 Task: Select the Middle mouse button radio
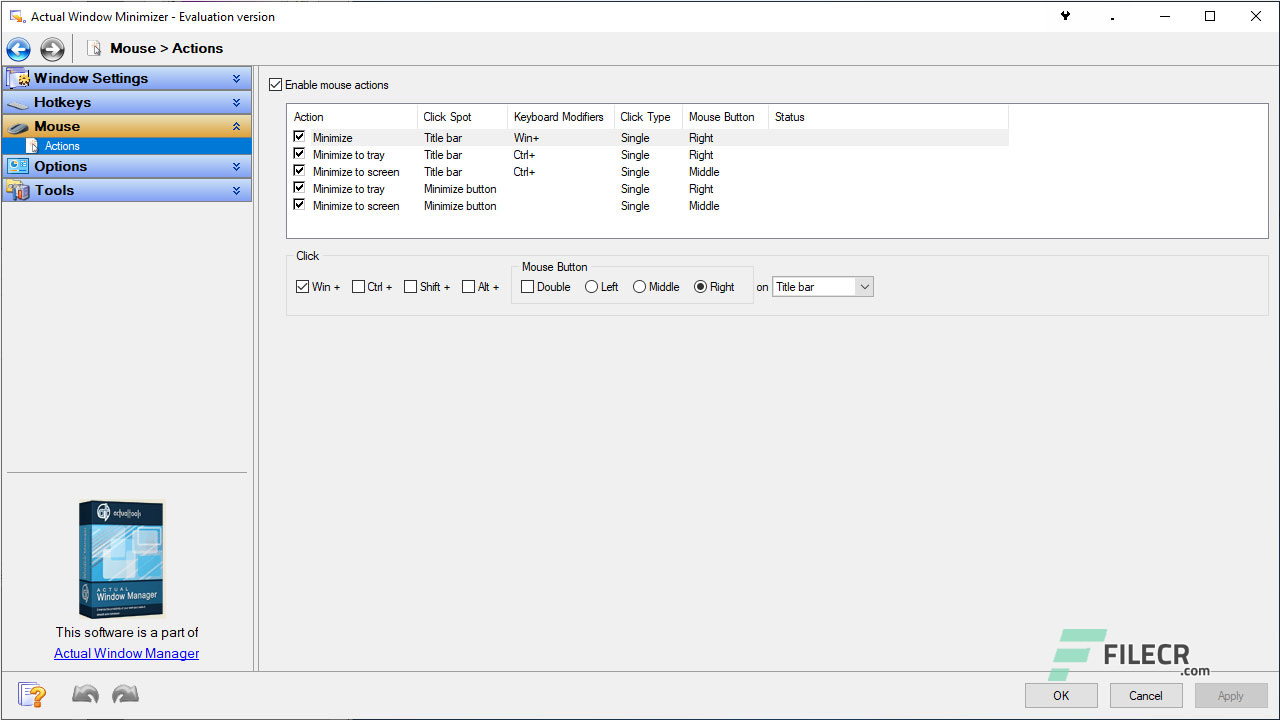pos(640,287)
